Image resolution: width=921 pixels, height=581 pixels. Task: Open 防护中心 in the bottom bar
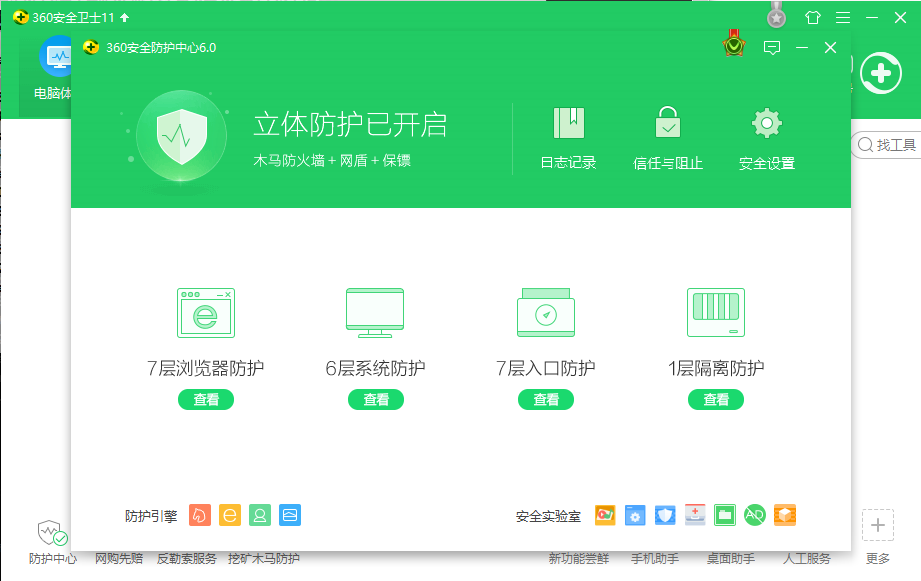pos(53,543)
